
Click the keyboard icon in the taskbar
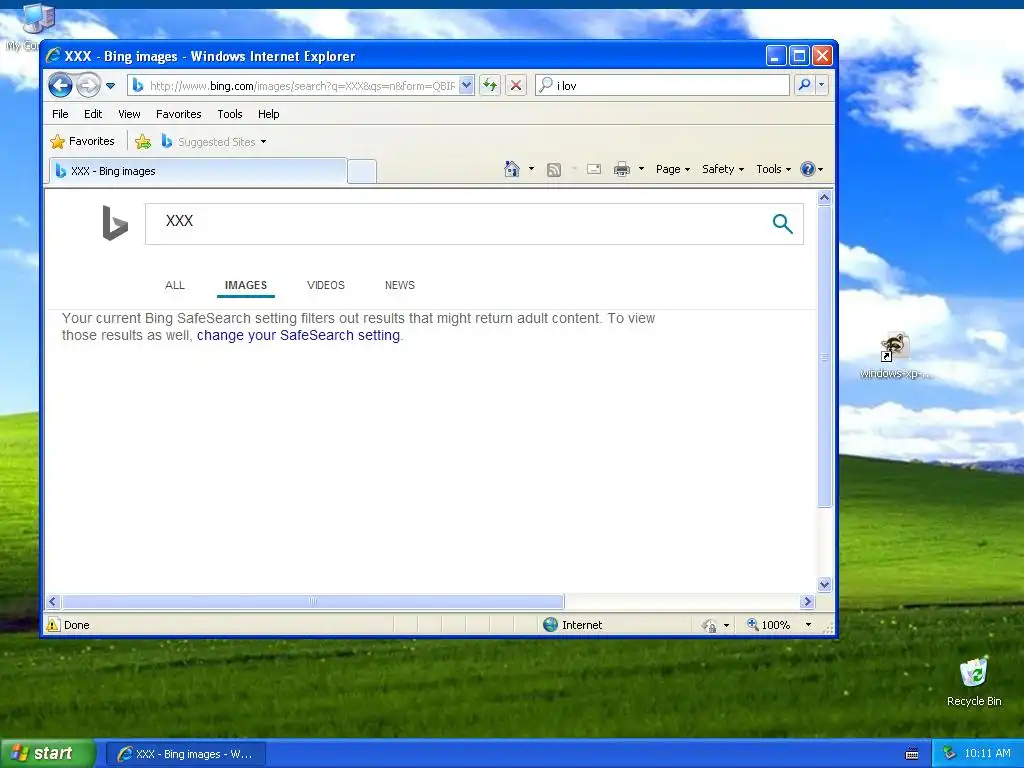coord(912,754)
